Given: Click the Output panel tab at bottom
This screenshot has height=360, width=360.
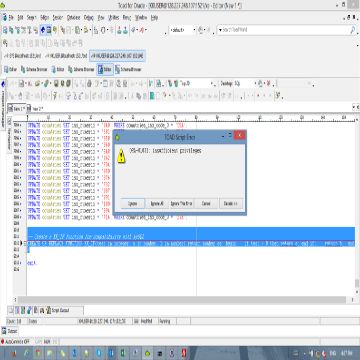Looking at the screenshot, I should tap(9, 331).
